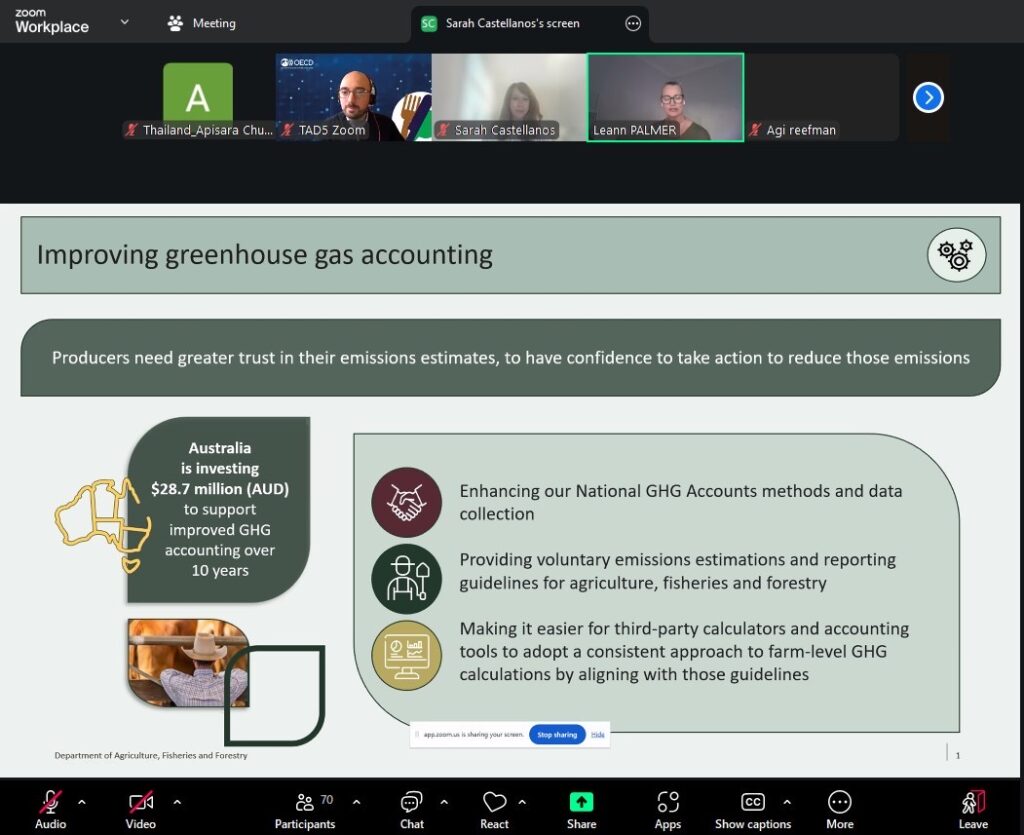1024x835 pixels.
Task: Click the green Share screen icon
Action: pos(581,803)
